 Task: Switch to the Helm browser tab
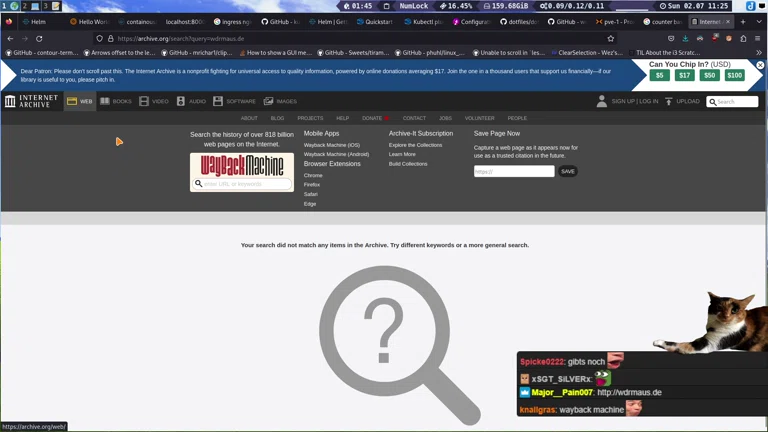click(x=34, y=21)
